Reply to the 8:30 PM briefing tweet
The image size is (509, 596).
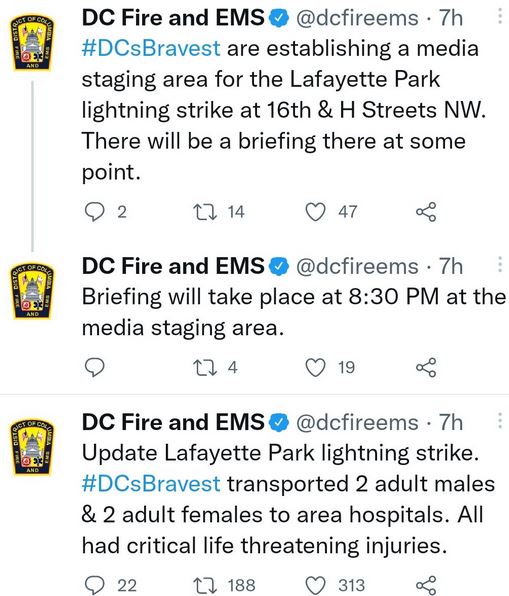(x=94, y=367)
